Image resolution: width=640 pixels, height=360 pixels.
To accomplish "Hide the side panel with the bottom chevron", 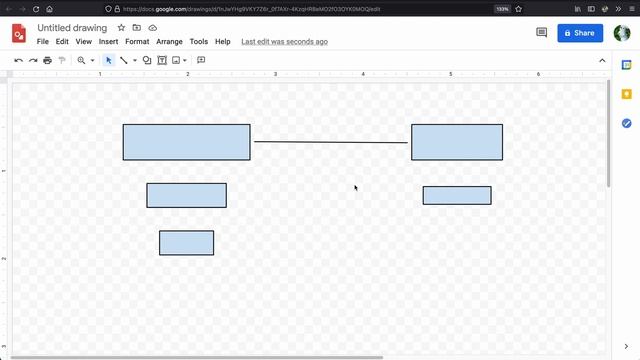I will point(627,346).
